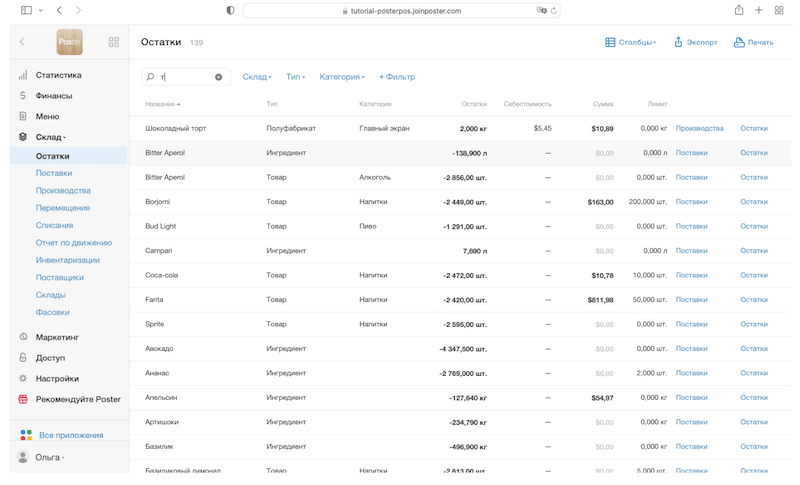Click the Настройки gear icon

pyautogui.click(x=23, y=379)
